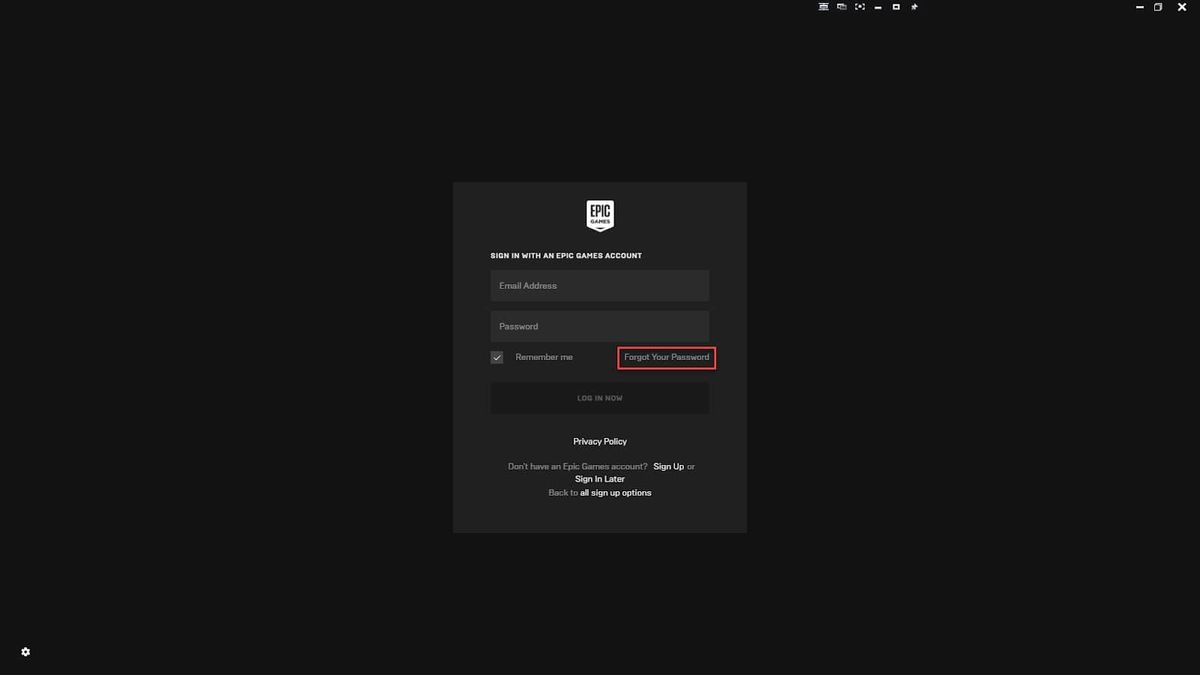Click the leftmost layout icon in the title bar
This screenshot has width=1200, height=675.
point(823,6)
